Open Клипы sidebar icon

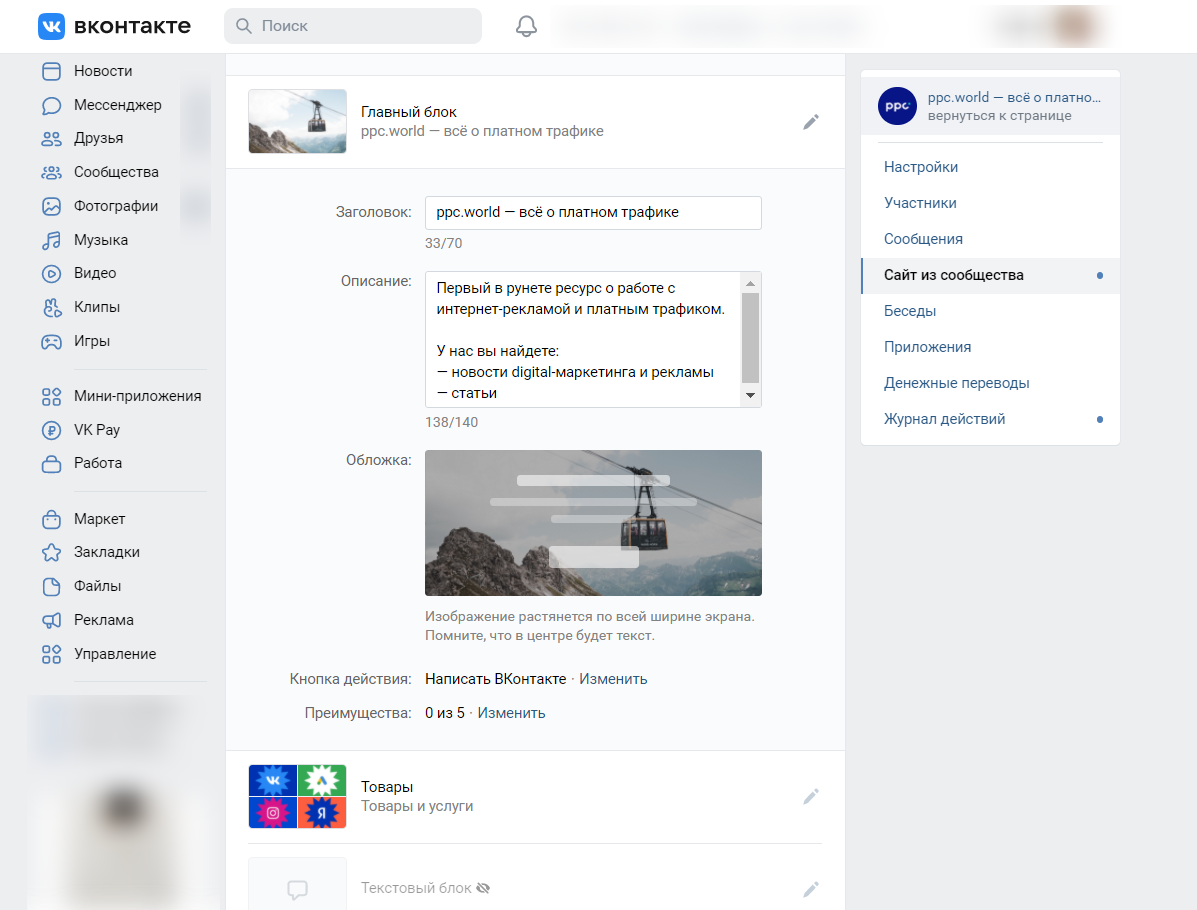pyautogui.click(x=51, y=308)
